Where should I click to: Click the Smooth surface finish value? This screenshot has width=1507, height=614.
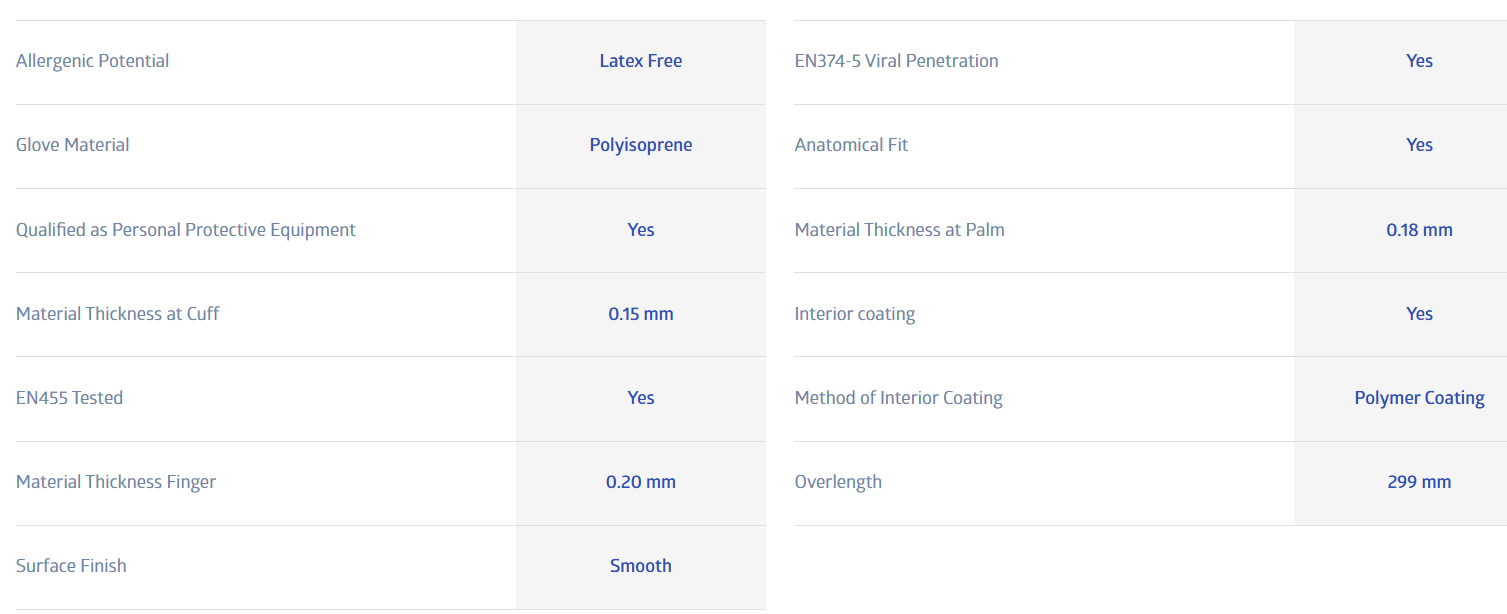[x=640, y=566]
